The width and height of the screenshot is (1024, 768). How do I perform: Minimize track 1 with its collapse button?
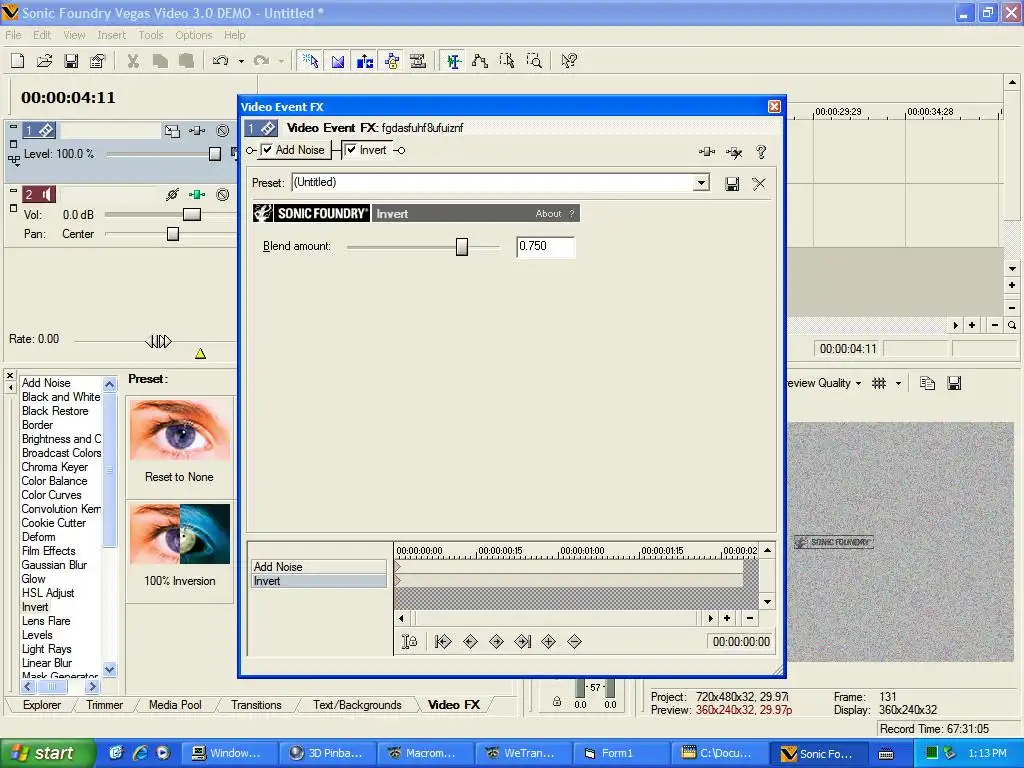point(13,126)
